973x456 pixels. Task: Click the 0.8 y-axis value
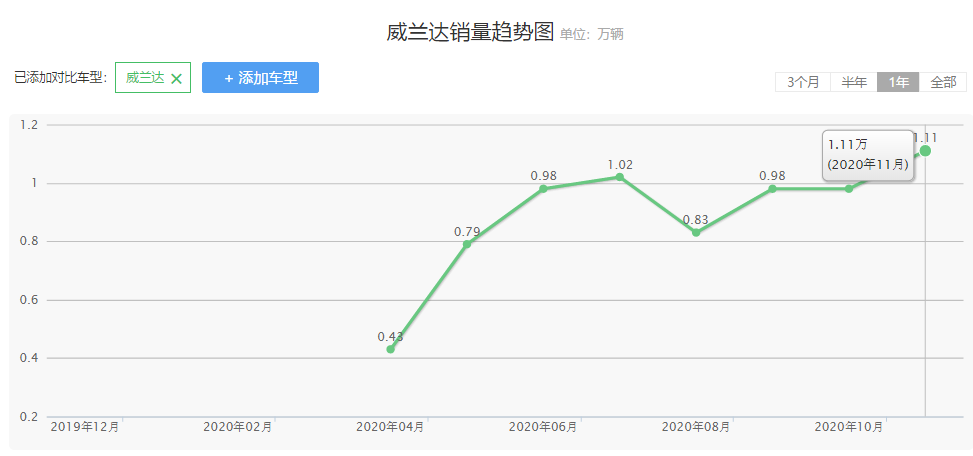[x=29, y=241]
